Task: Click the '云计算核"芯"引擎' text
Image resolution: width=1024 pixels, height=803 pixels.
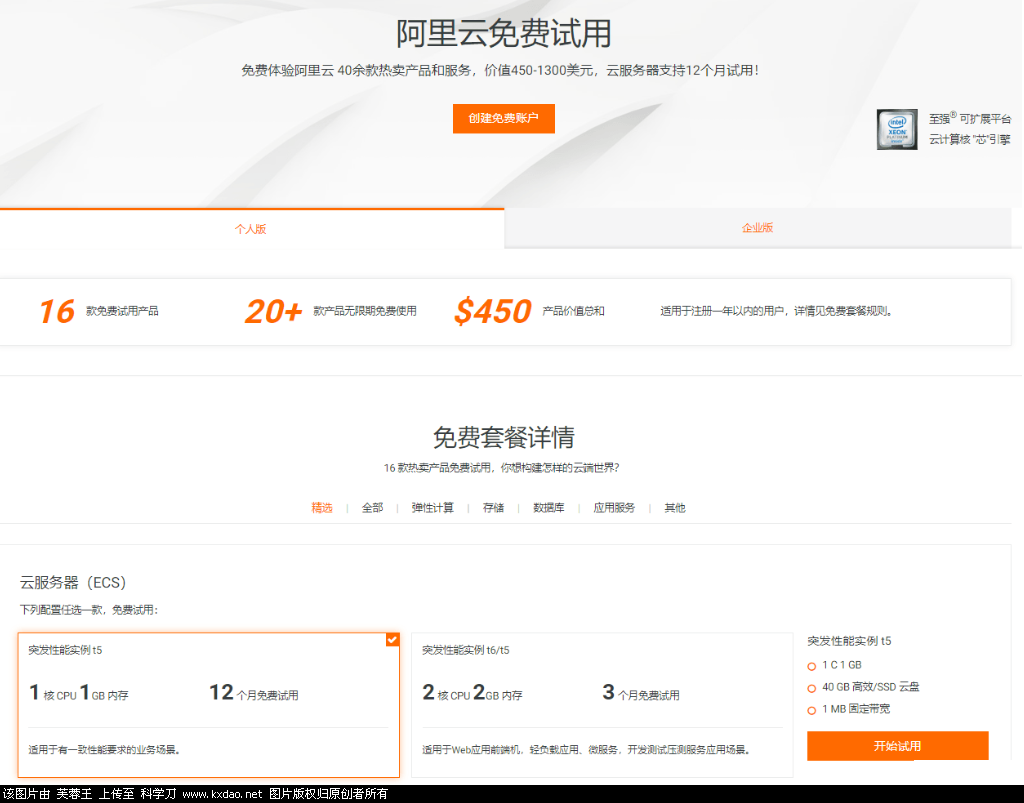Action: point(970,139)
